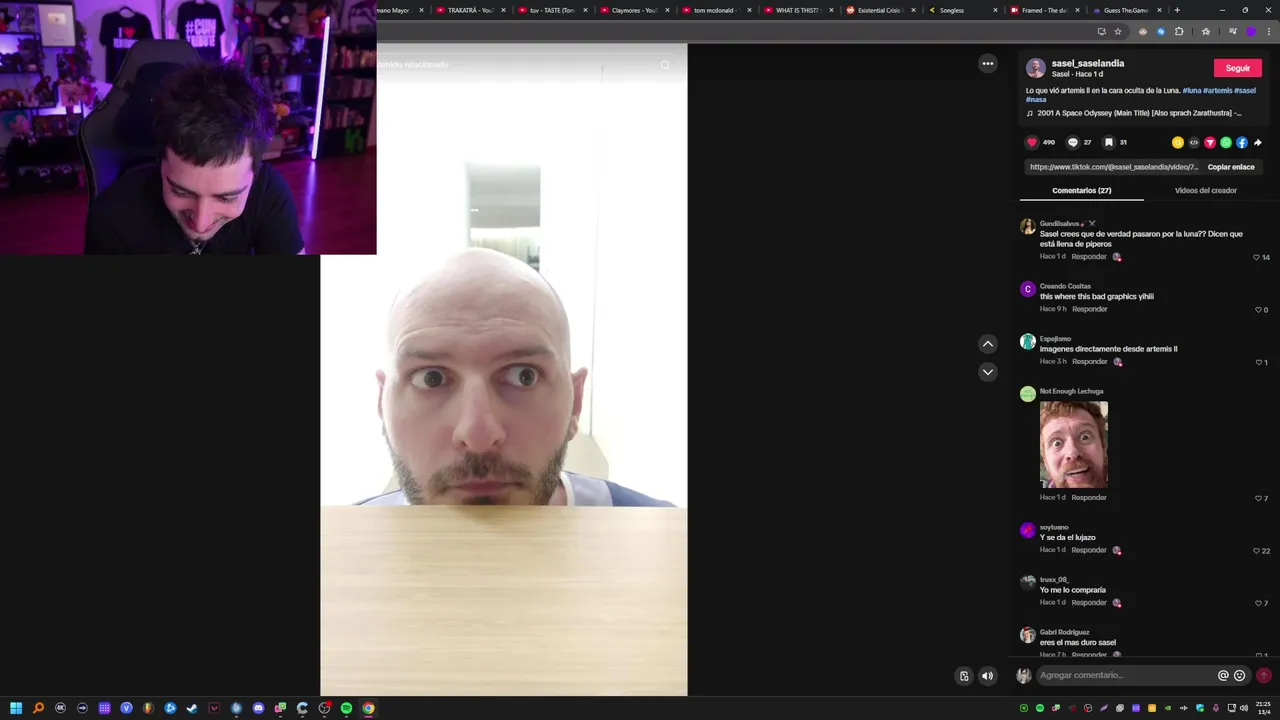
Task: Send comment with the red arrow button
Action: [x=1264, y=675]
